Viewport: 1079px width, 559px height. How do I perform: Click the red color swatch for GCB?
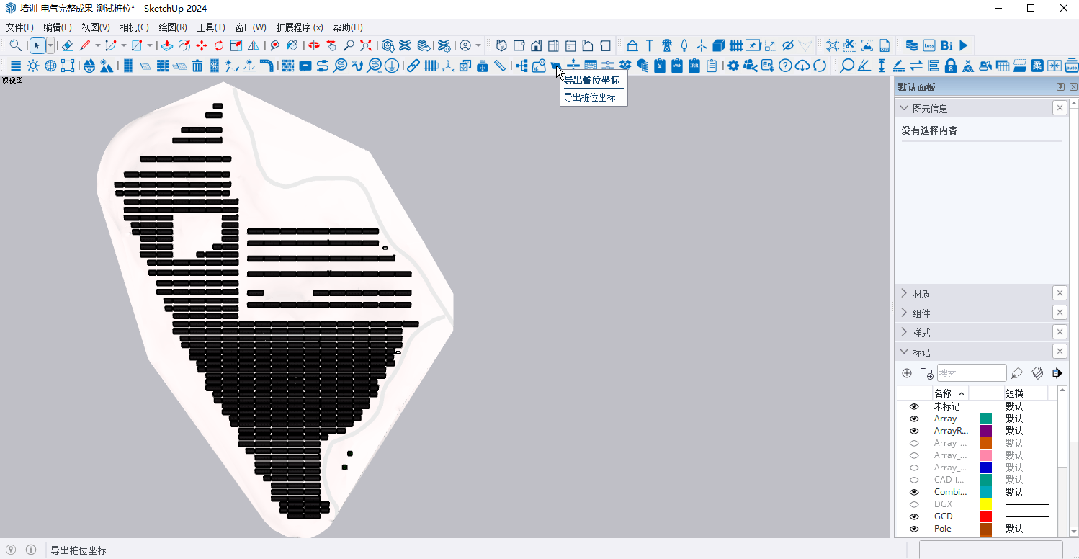tap(985, 516)
